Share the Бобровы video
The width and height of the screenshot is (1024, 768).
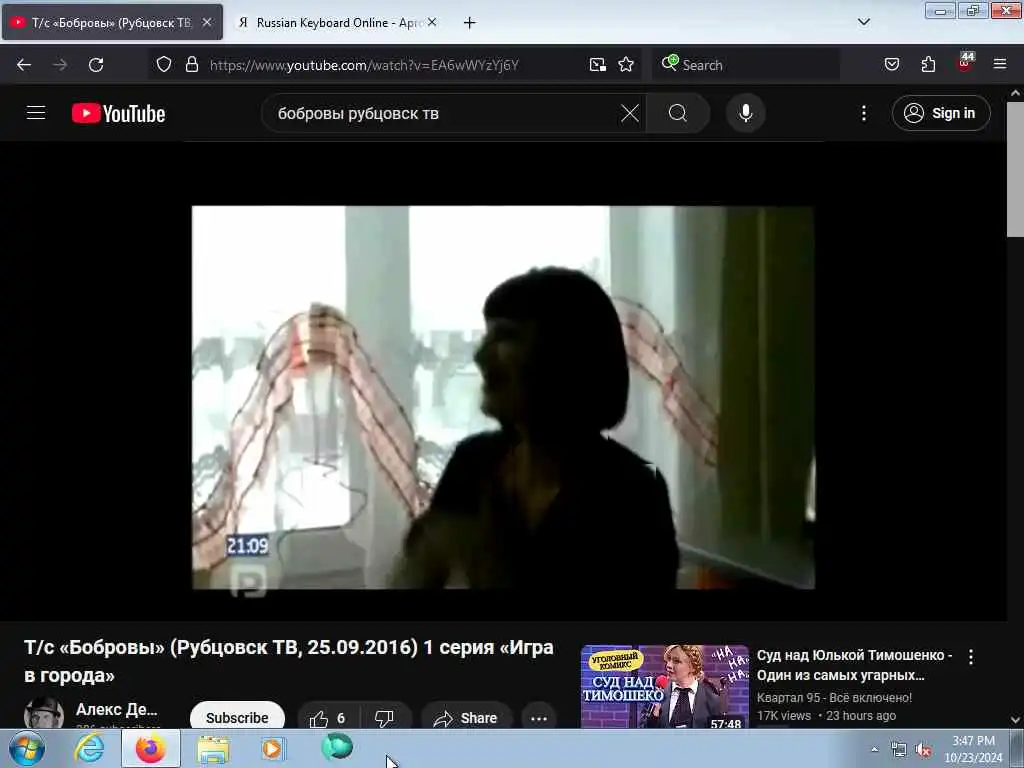point(466,718)
